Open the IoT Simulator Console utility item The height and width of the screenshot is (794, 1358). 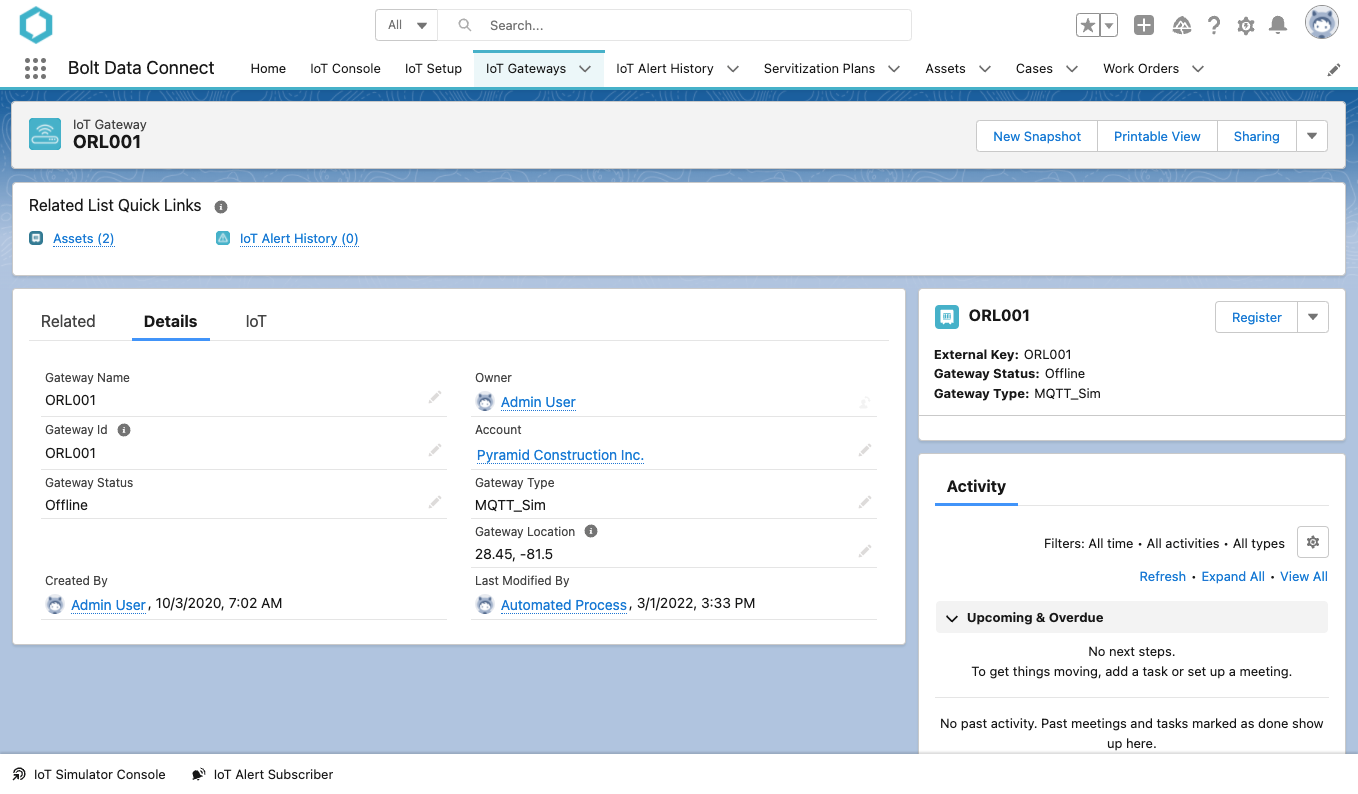[x=89, y=774]
